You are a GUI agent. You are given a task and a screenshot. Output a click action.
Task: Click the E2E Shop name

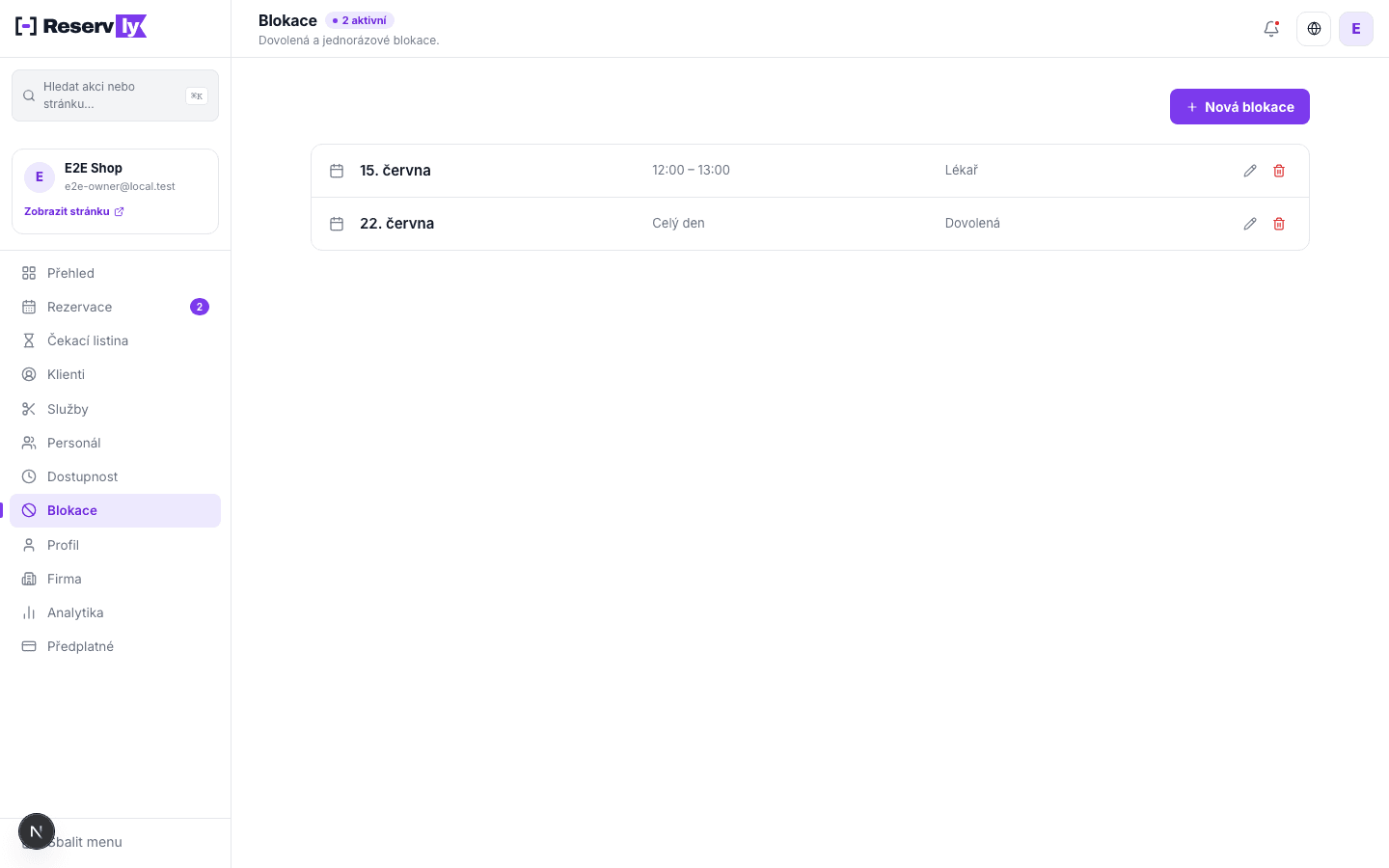(94, 168)
